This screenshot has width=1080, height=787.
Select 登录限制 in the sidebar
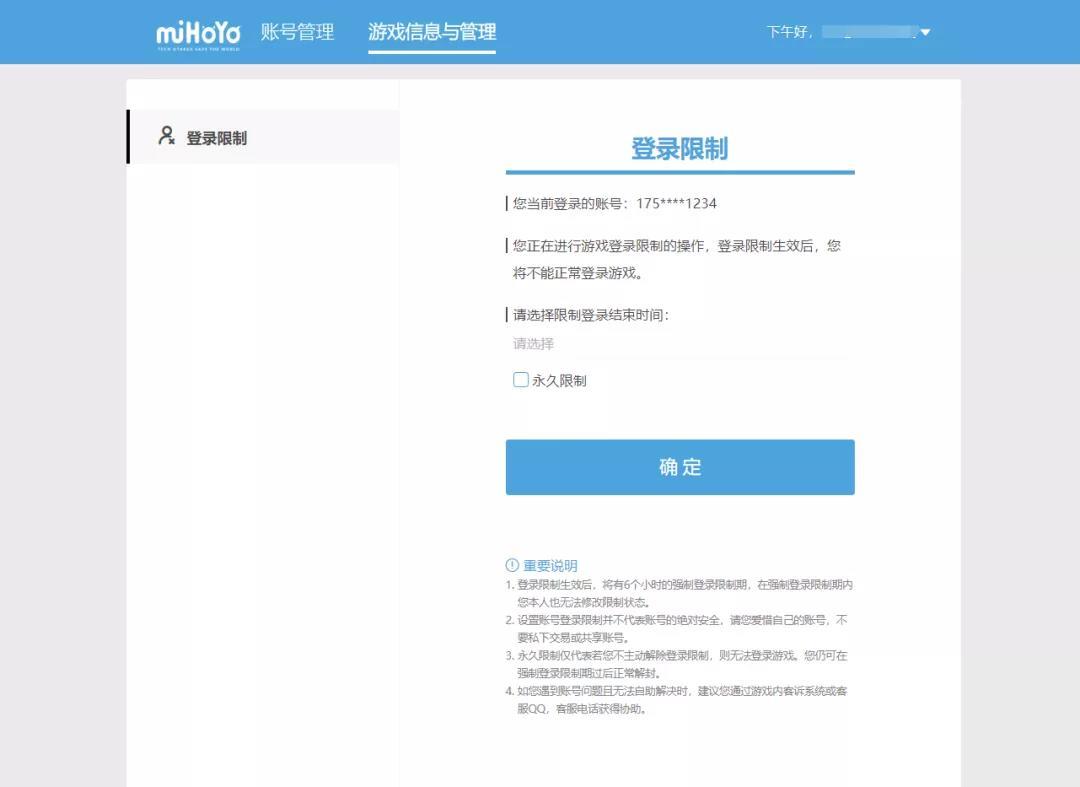264,137
